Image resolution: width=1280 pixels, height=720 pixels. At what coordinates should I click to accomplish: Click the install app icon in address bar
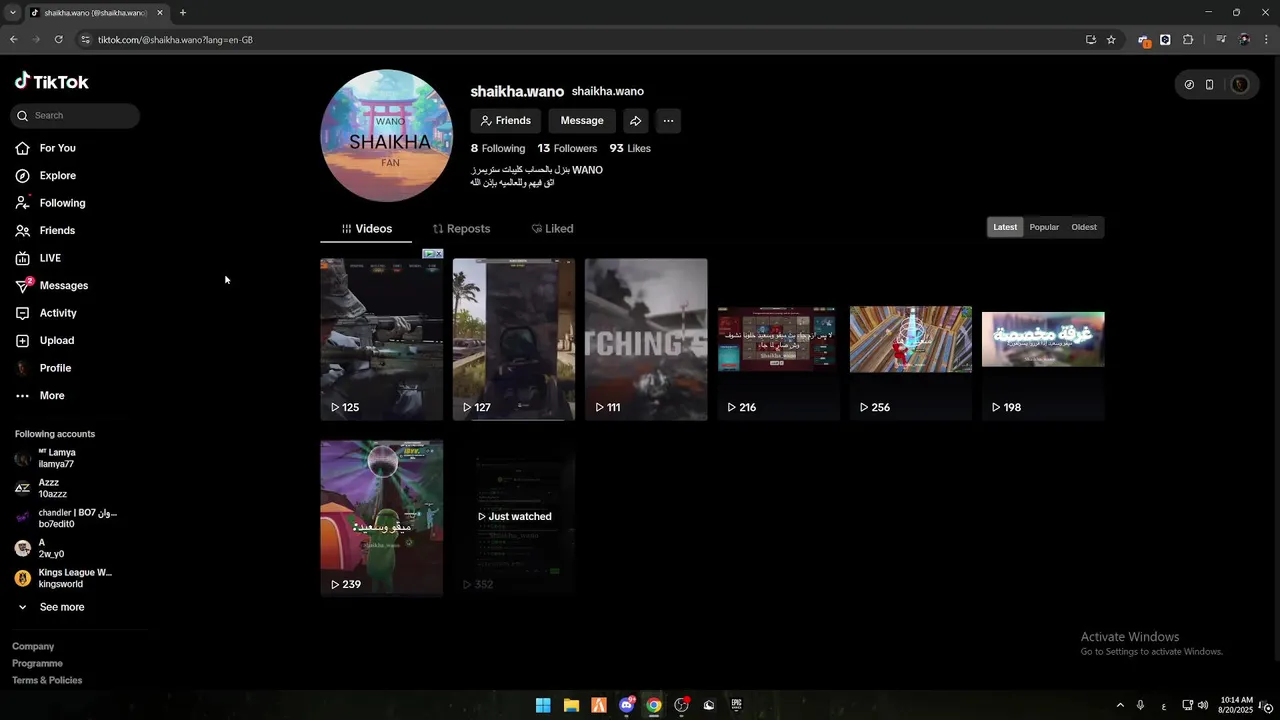[x=1091, y=40]
